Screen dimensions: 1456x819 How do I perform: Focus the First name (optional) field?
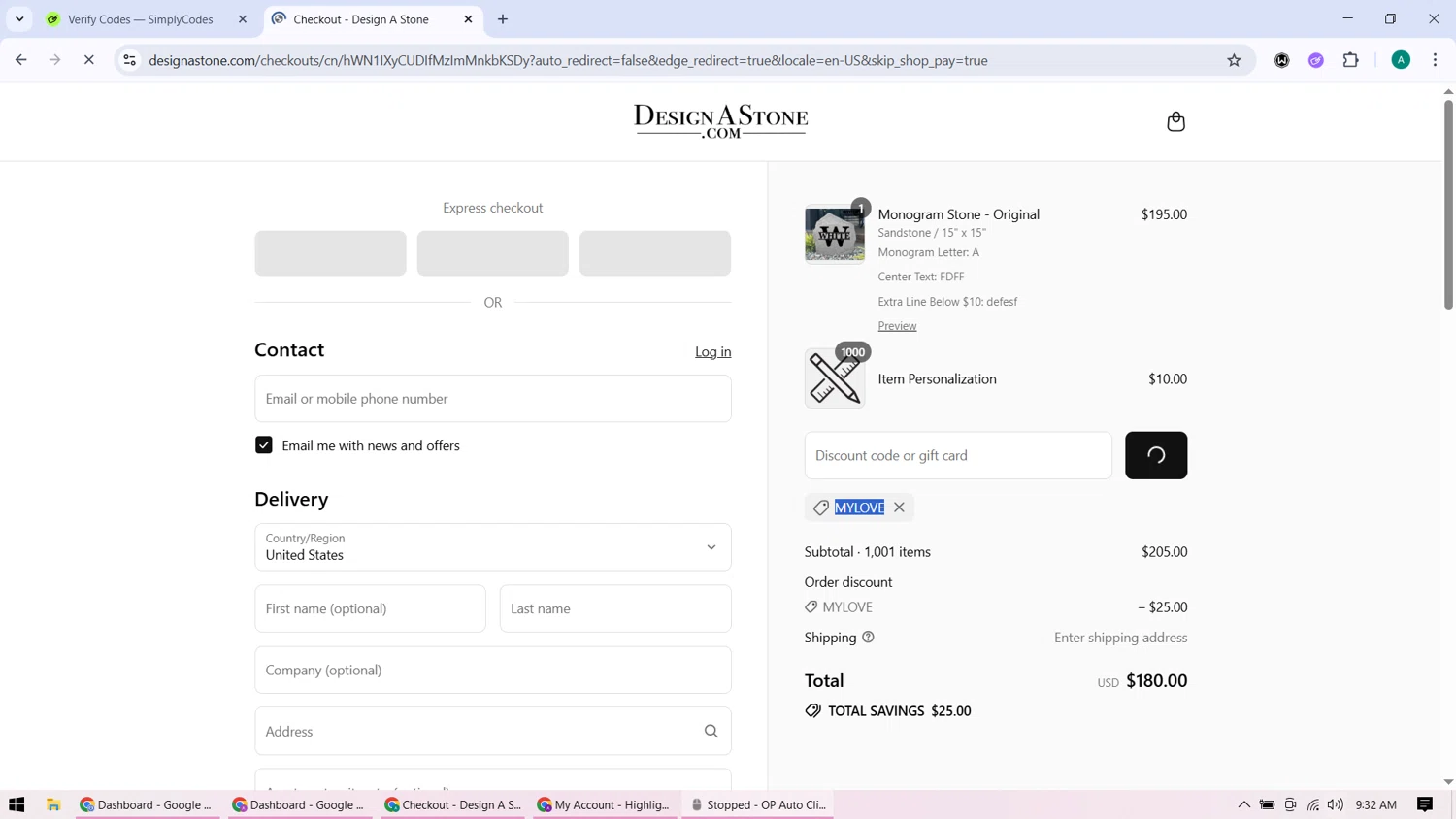(x=370, y=608)
